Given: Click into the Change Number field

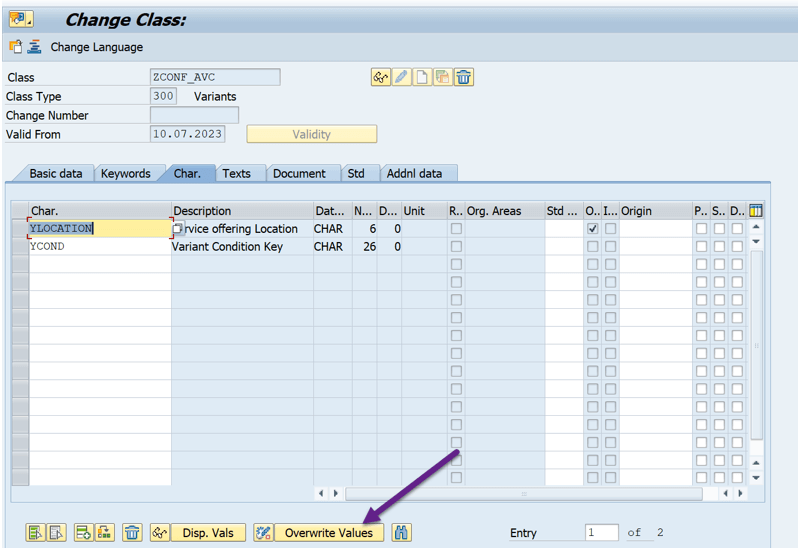Looking at the screenshot, I should [x=194, y=115].
